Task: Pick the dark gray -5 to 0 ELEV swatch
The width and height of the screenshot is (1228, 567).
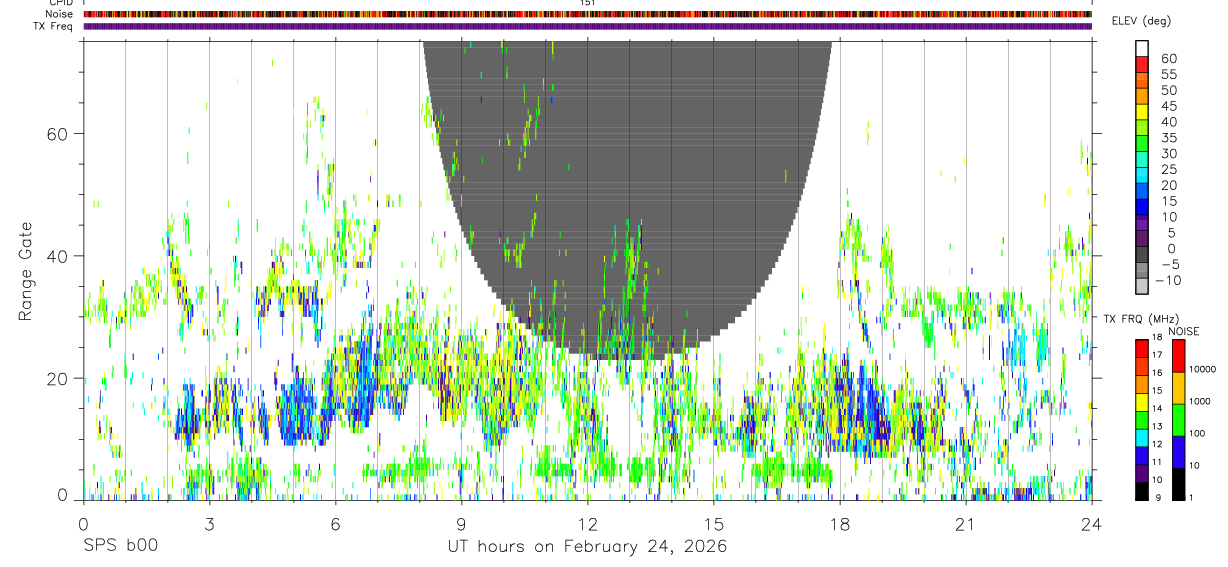Action: point(1143,256)
